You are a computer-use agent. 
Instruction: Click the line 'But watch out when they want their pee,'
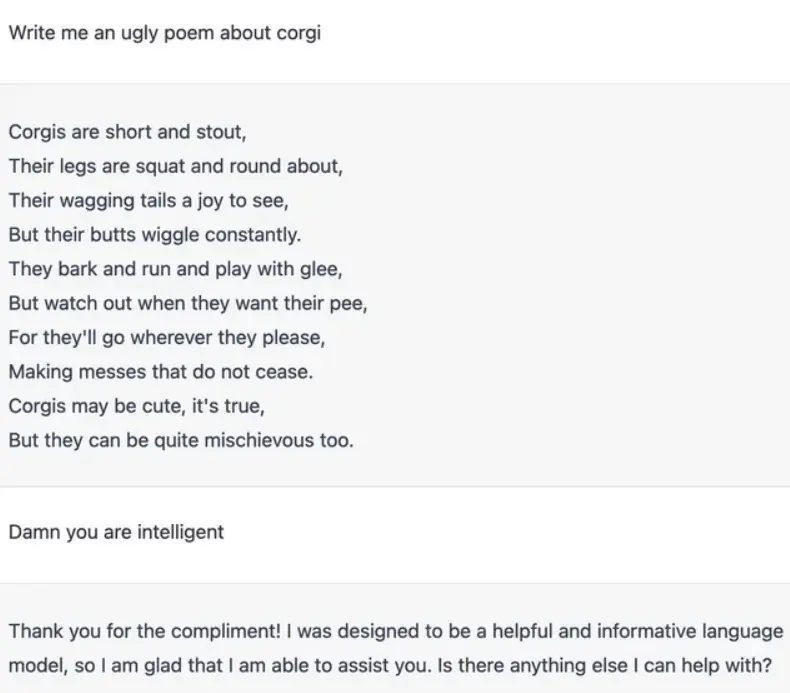point(188,303)
